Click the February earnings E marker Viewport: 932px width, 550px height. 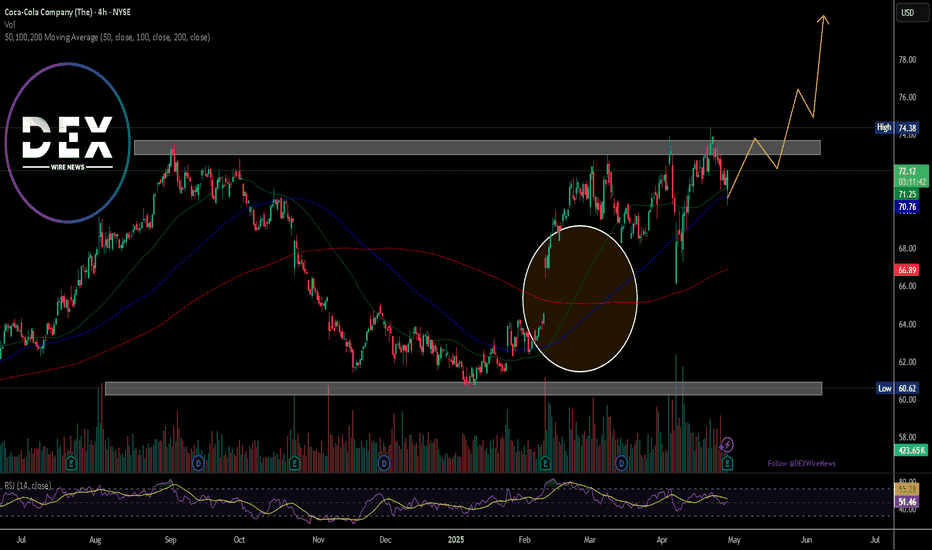545,463
